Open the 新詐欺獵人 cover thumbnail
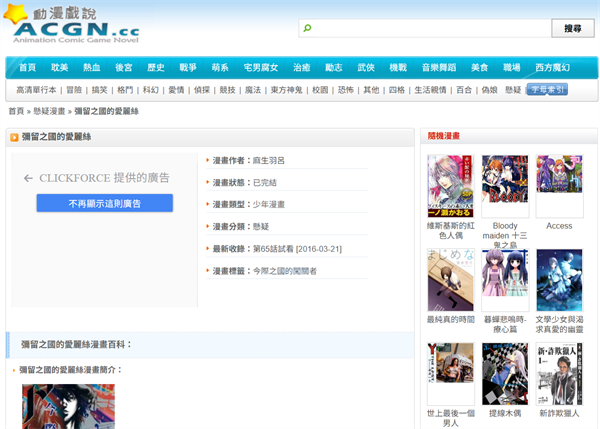600x429 pixels. pyautogui.click(x=559, y=373)
